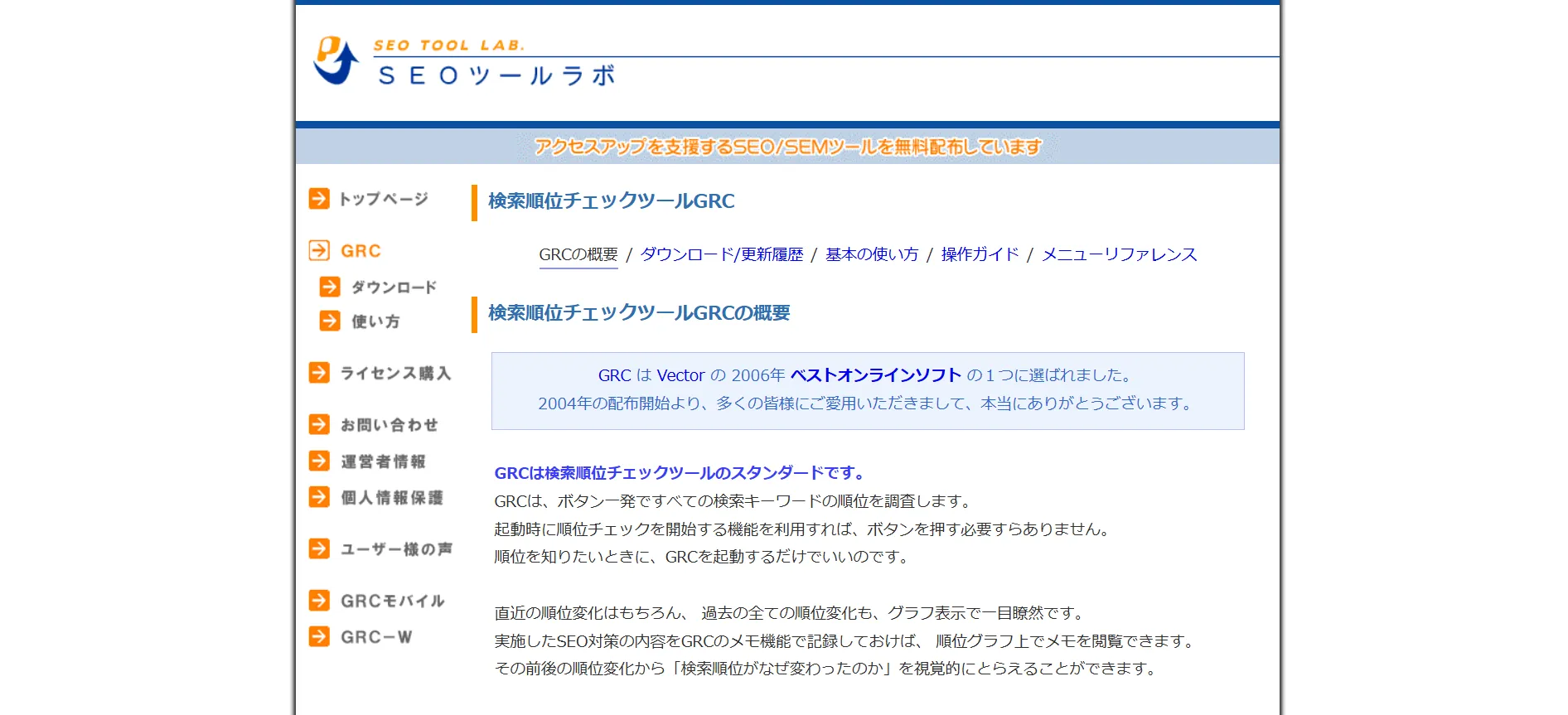Open 運営者情報 in the sidebar
This screenshot has height=715, width=1568.
[x=383, y=461]
